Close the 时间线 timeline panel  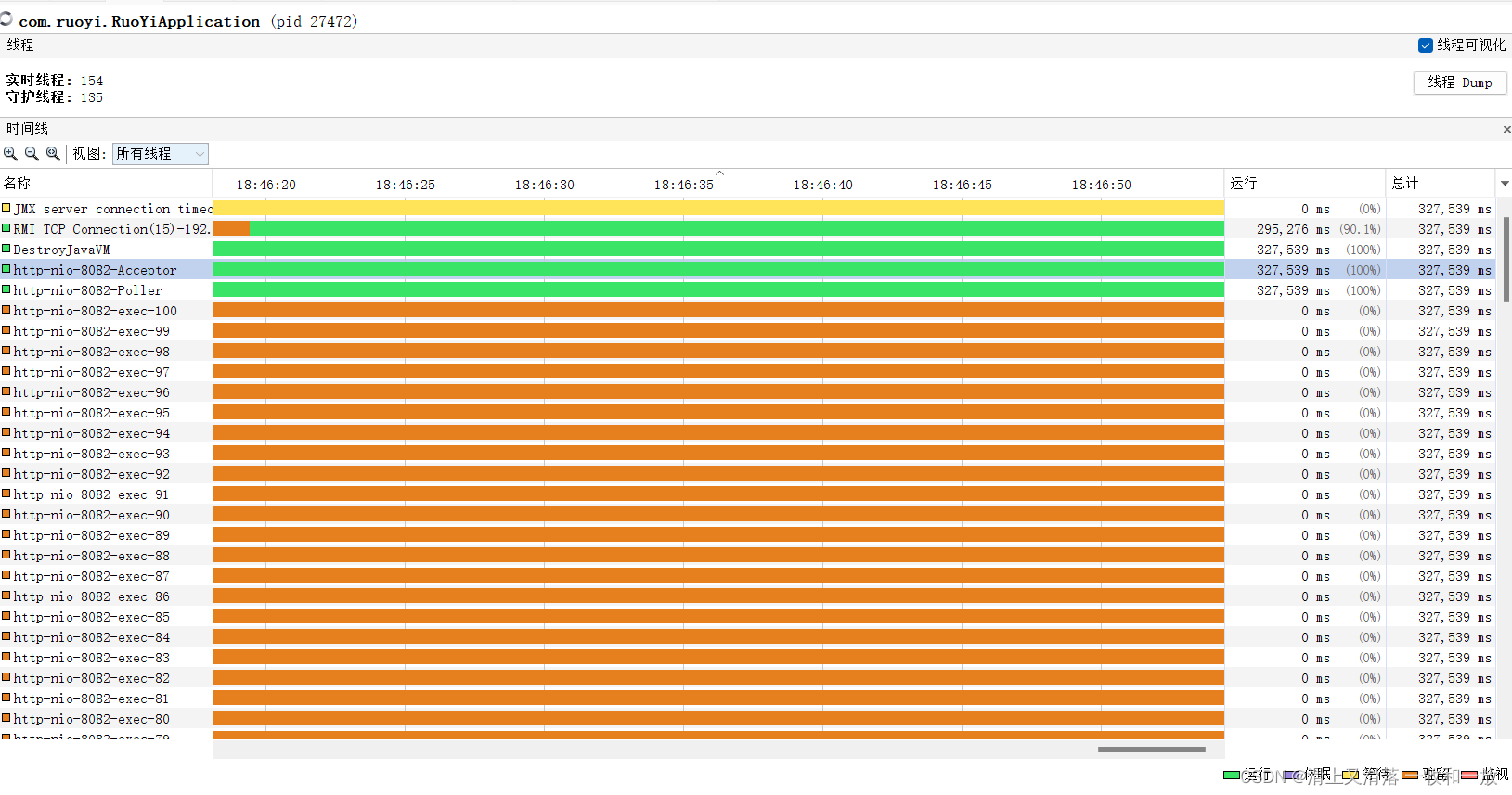(x=1506, y=129)
